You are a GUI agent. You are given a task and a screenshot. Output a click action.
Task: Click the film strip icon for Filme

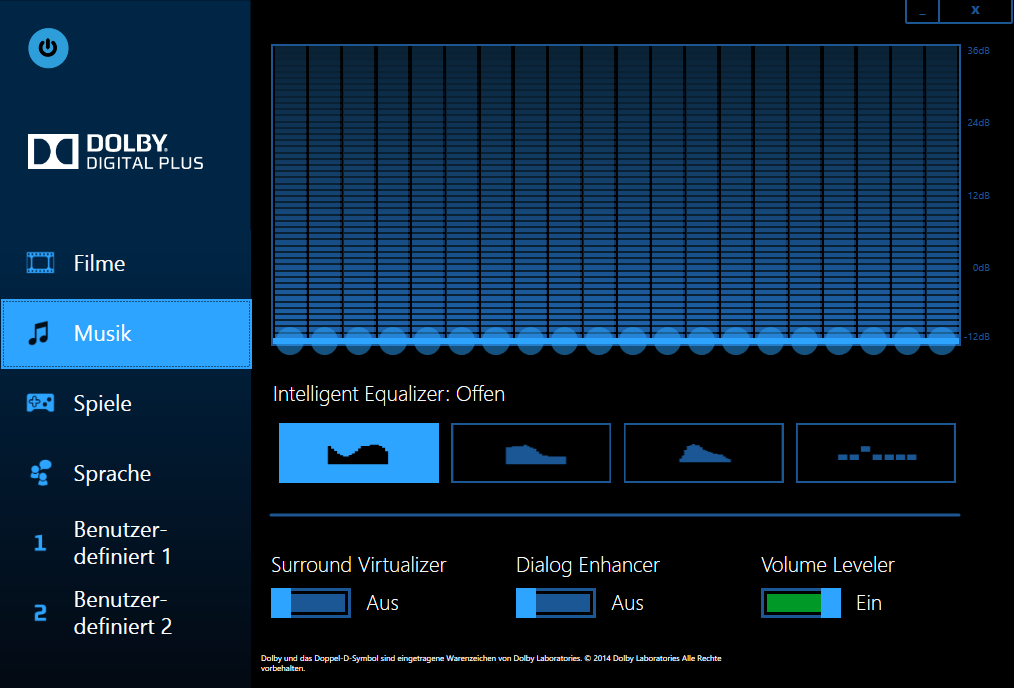(40, 263)
